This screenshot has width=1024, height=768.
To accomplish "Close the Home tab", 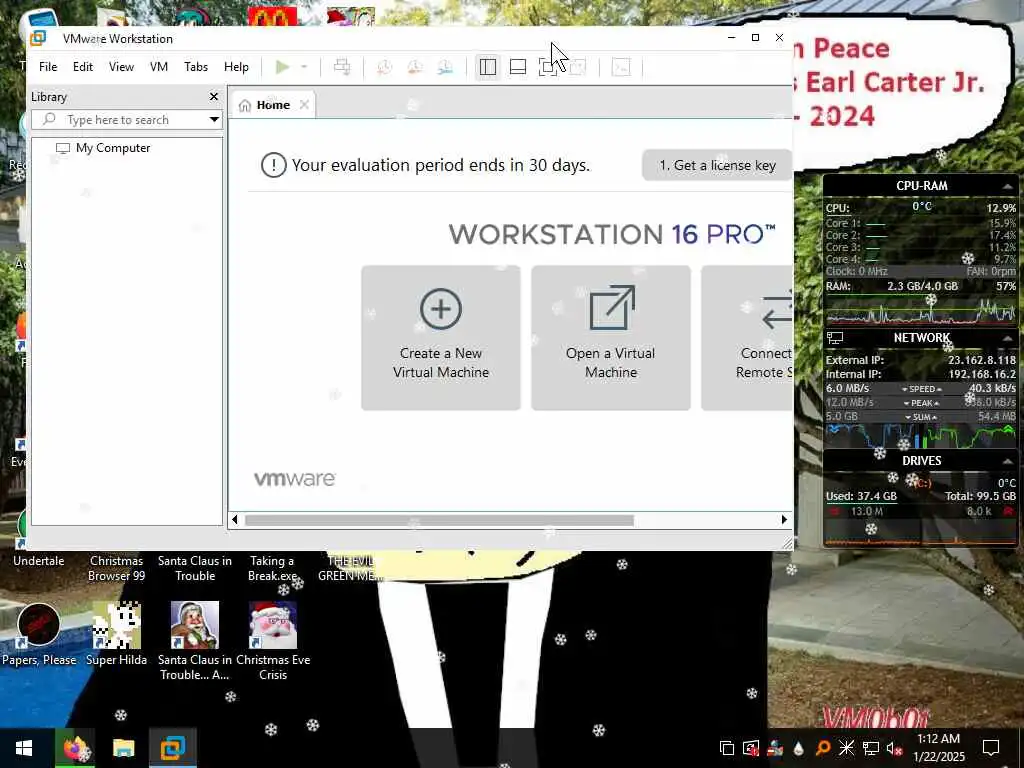I will click(304, 104).
